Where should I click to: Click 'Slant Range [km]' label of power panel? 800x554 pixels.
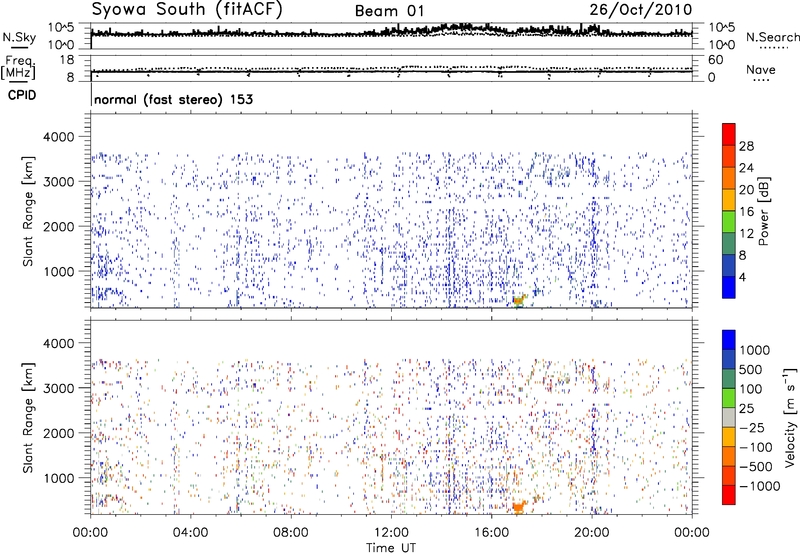pyautogui.click(x=28, y=211)
